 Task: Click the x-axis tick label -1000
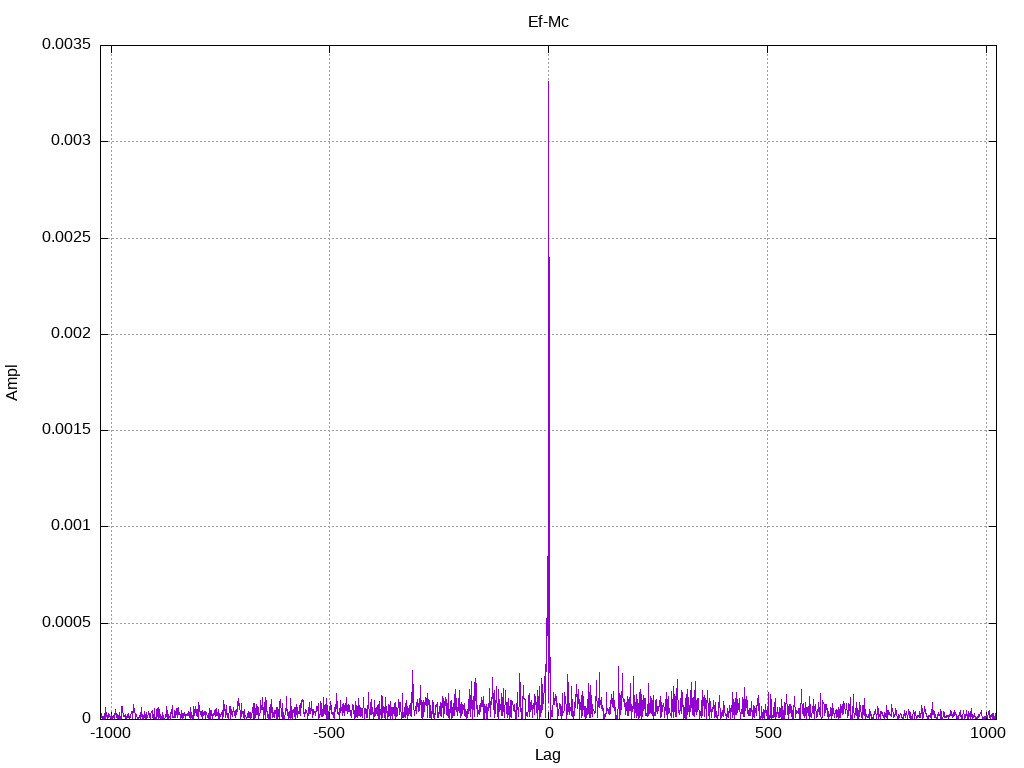pyautogui.click(x=110, y=733)
